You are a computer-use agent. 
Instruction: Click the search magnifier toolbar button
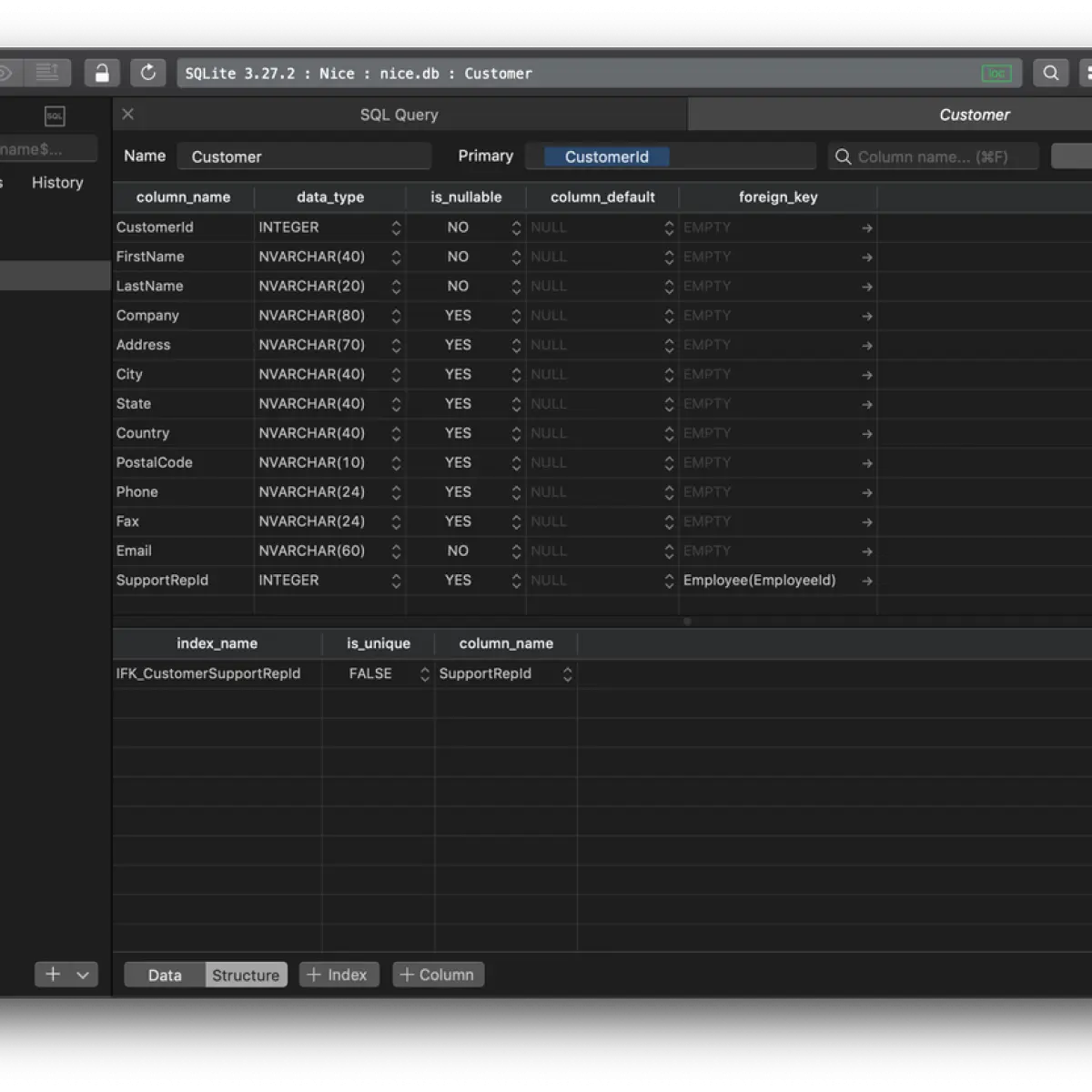click(1050, 73)
